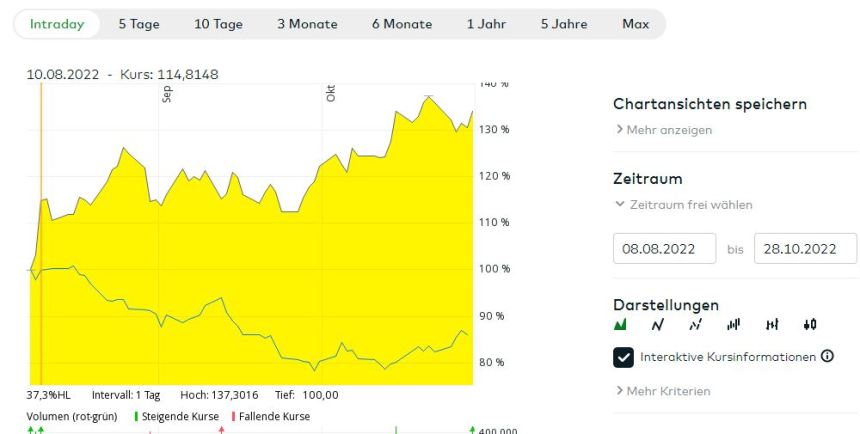Select the 5 Jahre time range
860x434 pixels.
click(564, 24)
